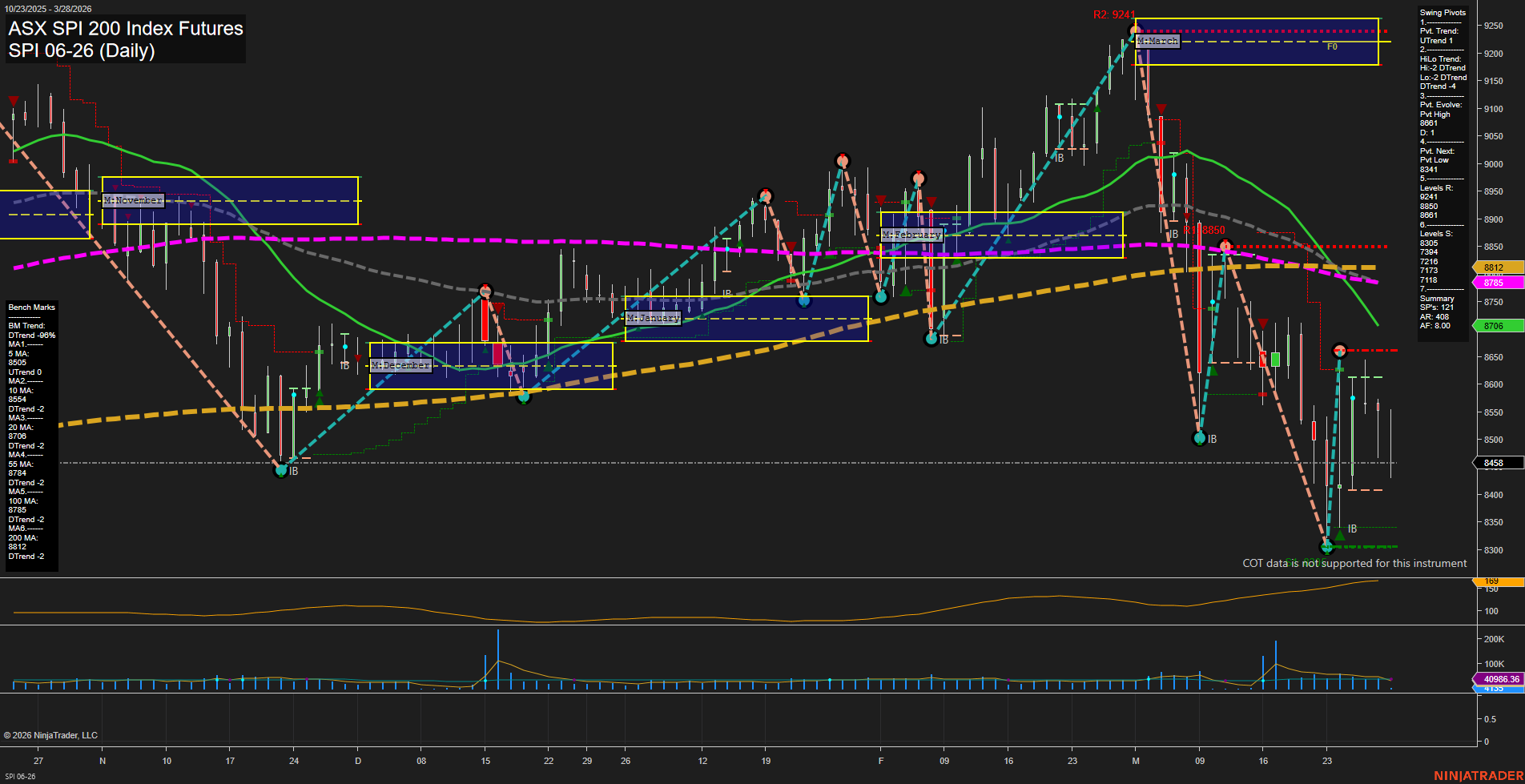The image size is (1525, 784).
Task: Select the NINJATRADER logo in the bottom corner
Action: [1479, 775]
